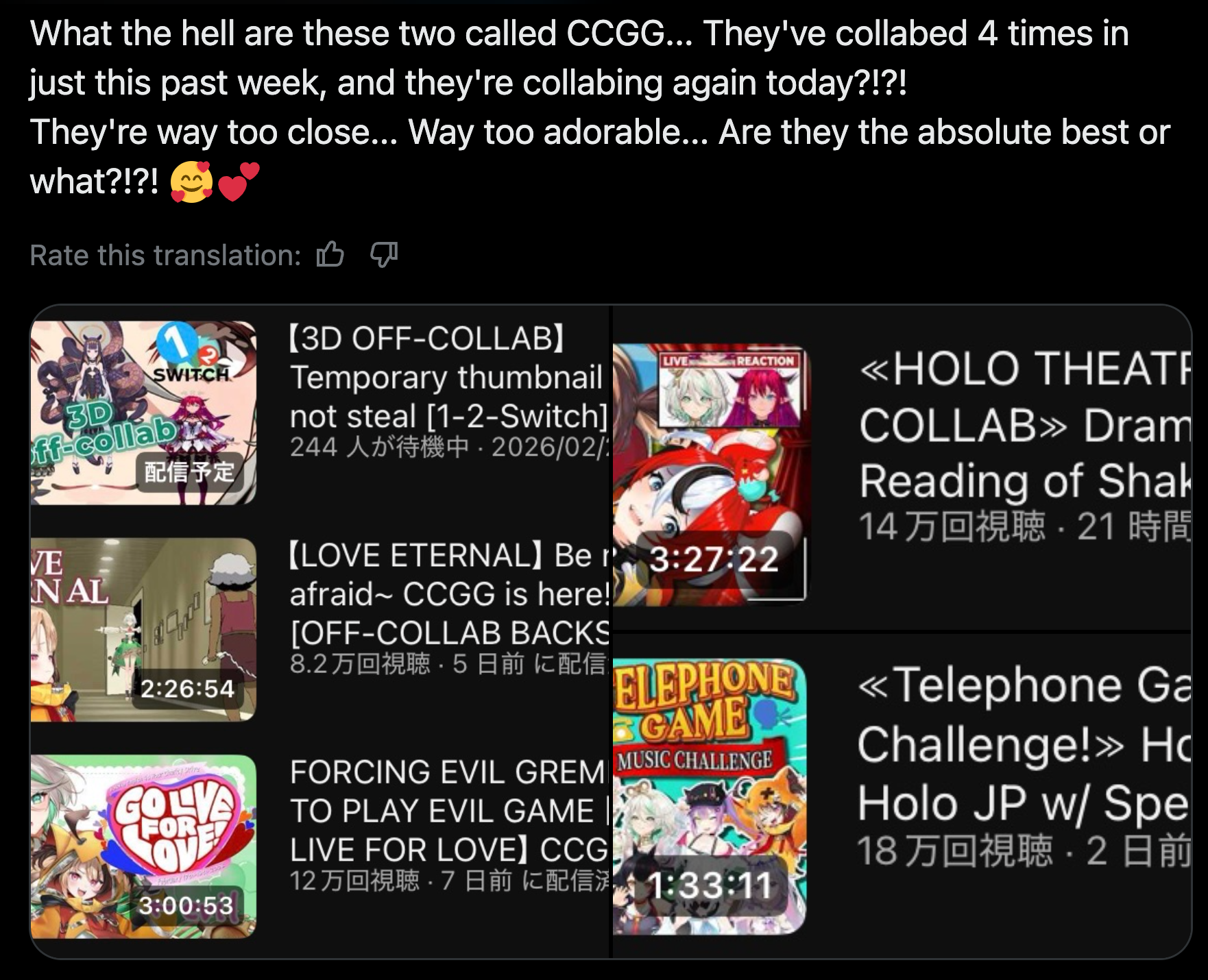The width and height of the screenshot is (1208, 980).
Task: Click the 3:00:53 duration badge
Action: tap(187, 905)
